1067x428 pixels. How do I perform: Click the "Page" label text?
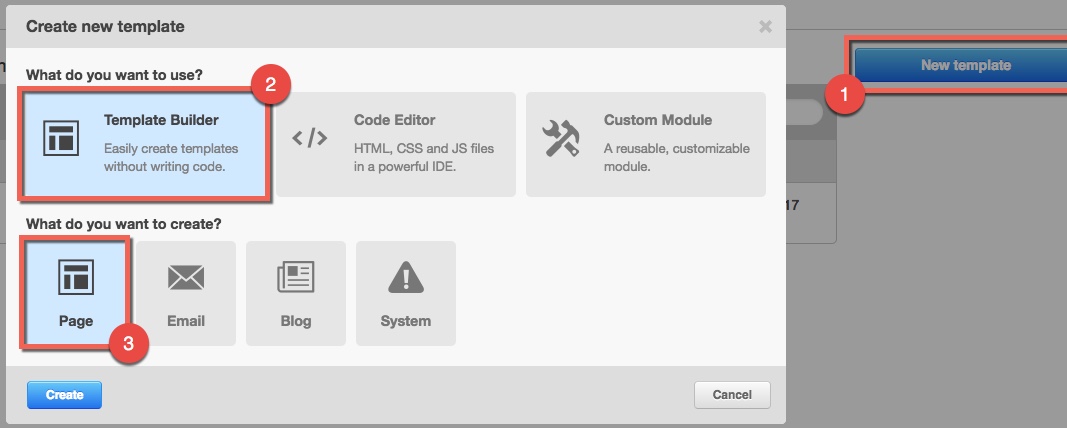click(x=76, y=321)
